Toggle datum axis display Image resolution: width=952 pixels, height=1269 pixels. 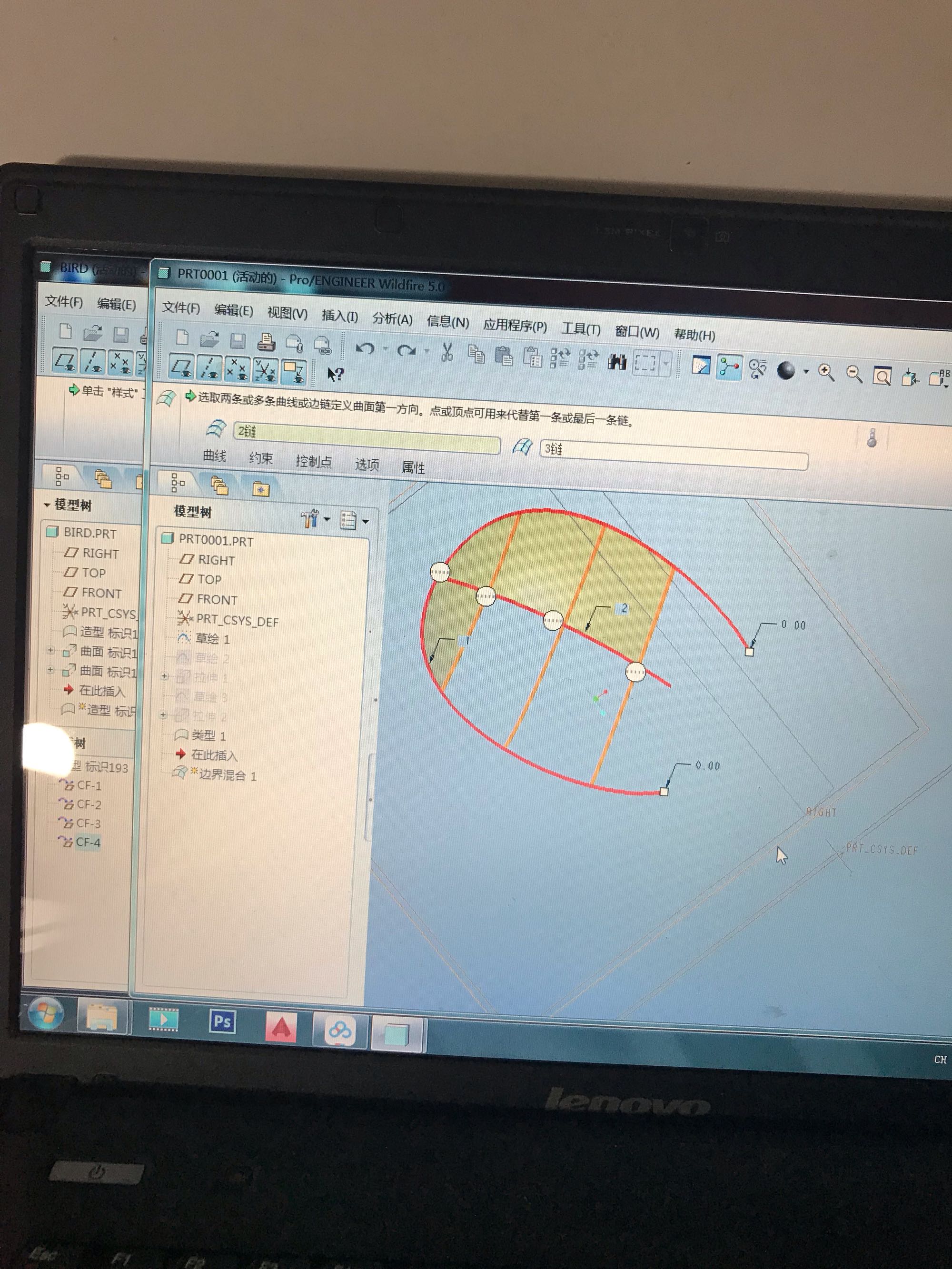coord(210,369)
